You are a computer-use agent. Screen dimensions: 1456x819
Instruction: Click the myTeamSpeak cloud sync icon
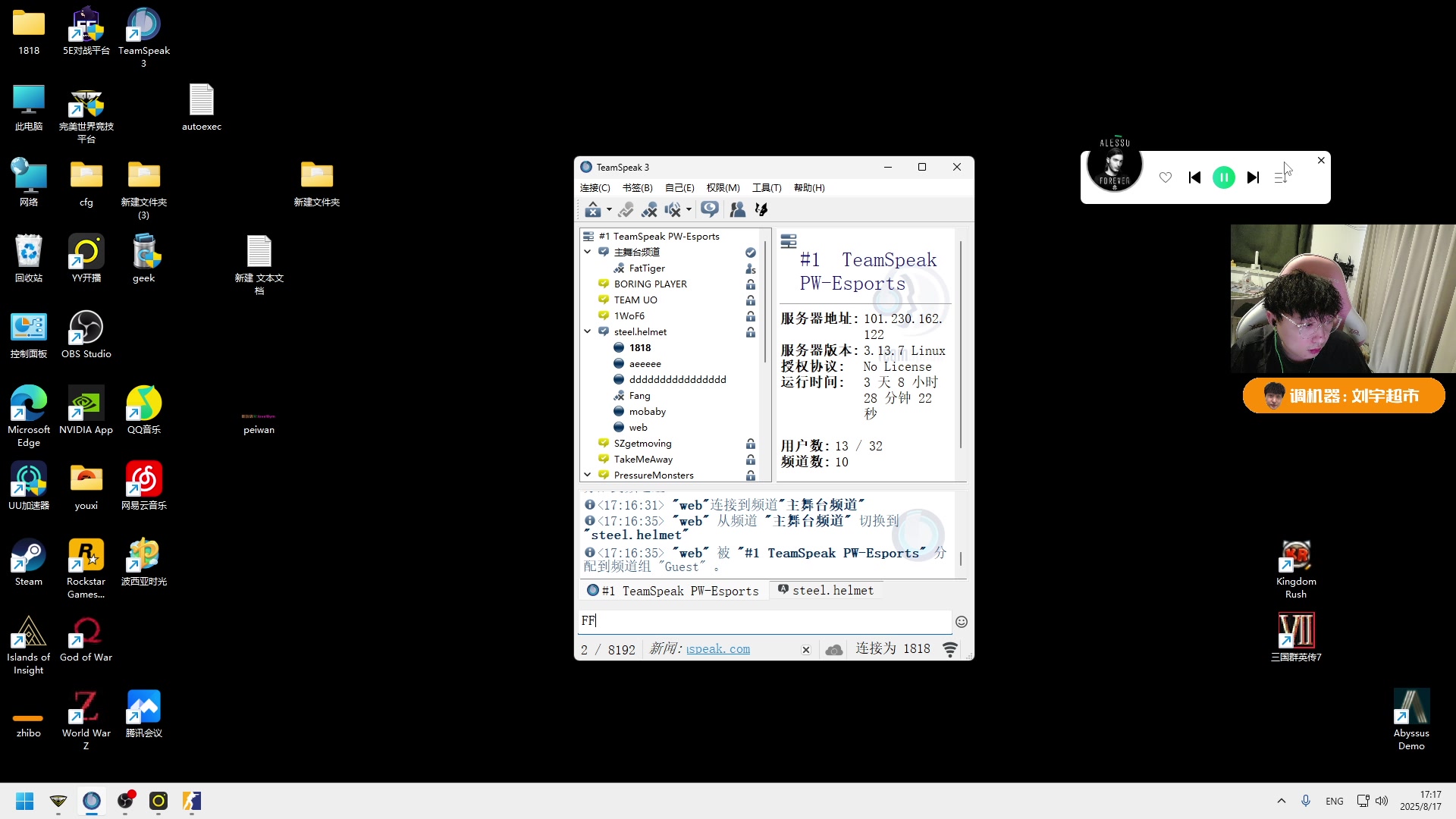tap(834, 650)
